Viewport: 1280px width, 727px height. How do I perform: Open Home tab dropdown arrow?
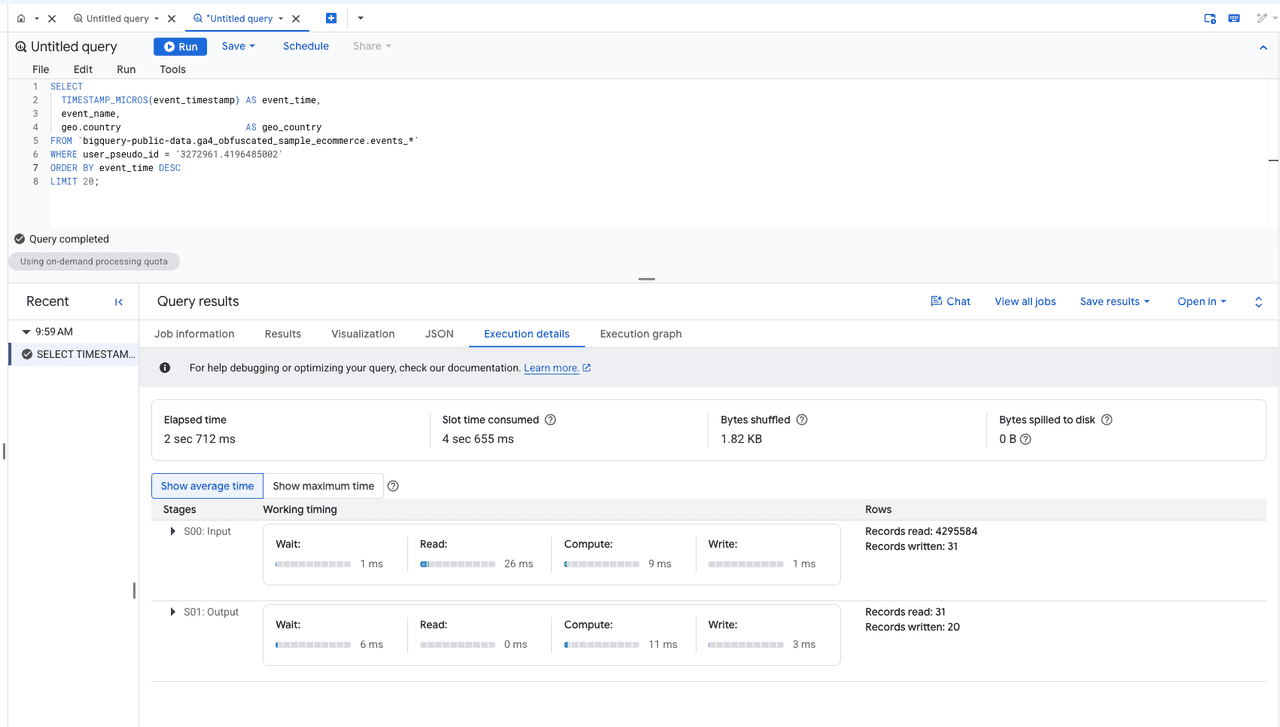36,18
